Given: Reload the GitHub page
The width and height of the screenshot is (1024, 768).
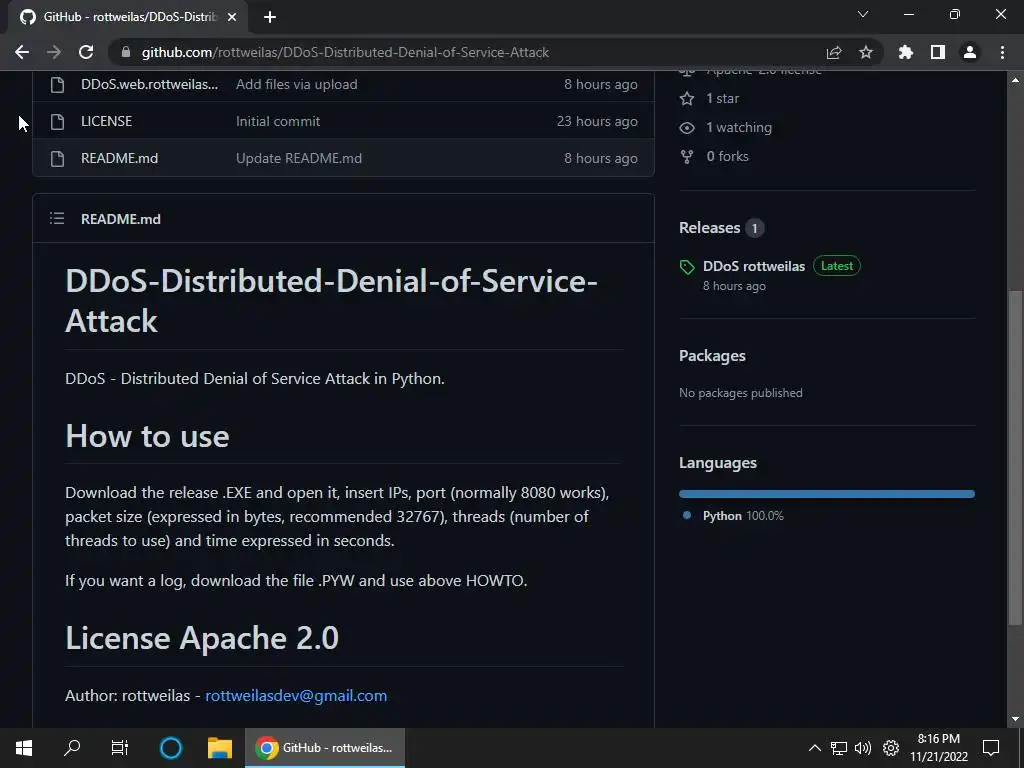Looking at the screenshot, I should point(86,52).
